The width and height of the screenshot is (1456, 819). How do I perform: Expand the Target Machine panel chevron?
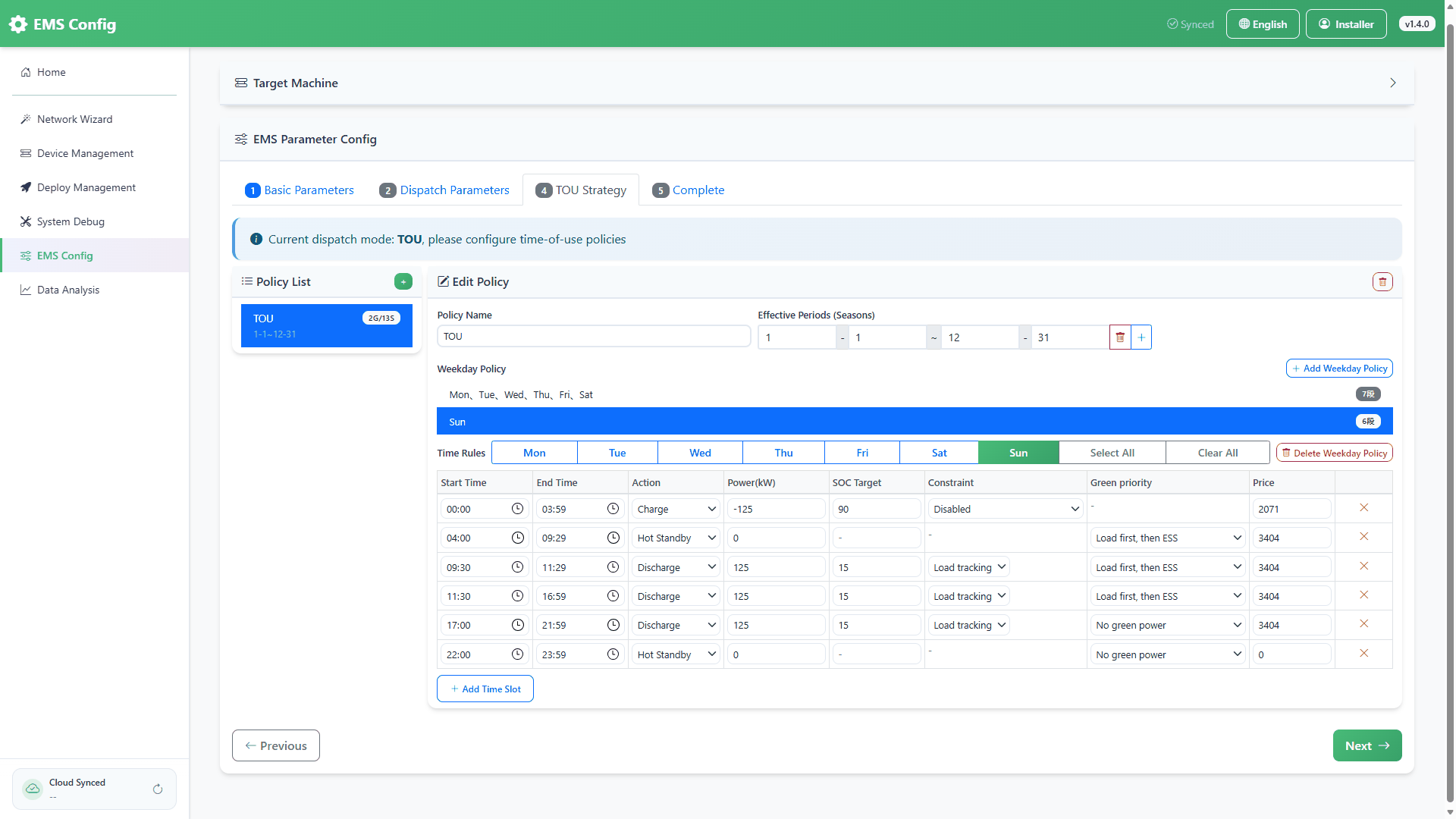click(x=1393, y=83)
